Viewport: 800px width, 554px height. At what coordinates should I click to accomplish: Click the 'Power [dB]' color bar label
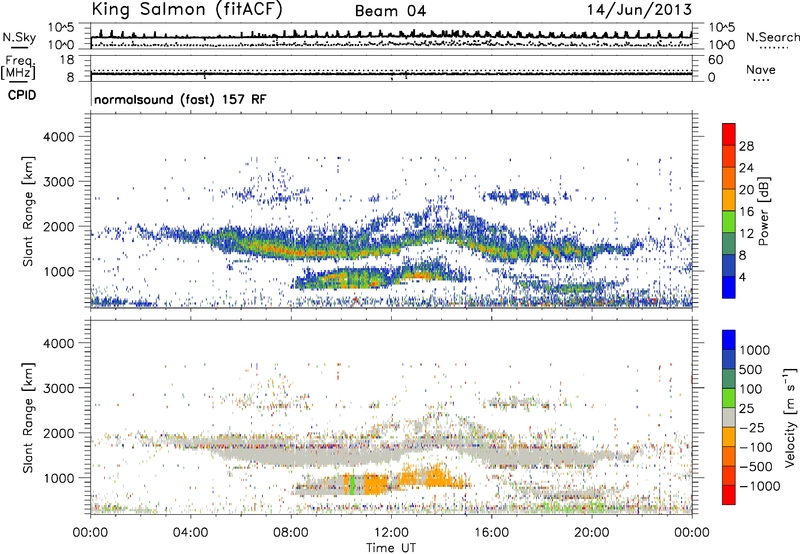[763, 211]
